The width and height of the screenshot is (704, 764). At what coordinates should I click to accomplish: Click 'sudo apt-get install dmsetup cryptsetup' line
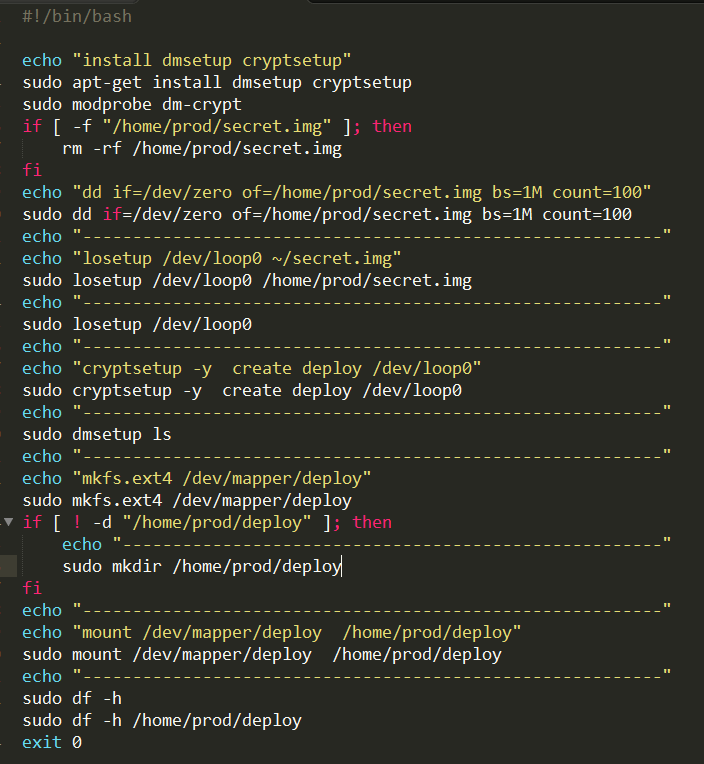tap(217, 82)
